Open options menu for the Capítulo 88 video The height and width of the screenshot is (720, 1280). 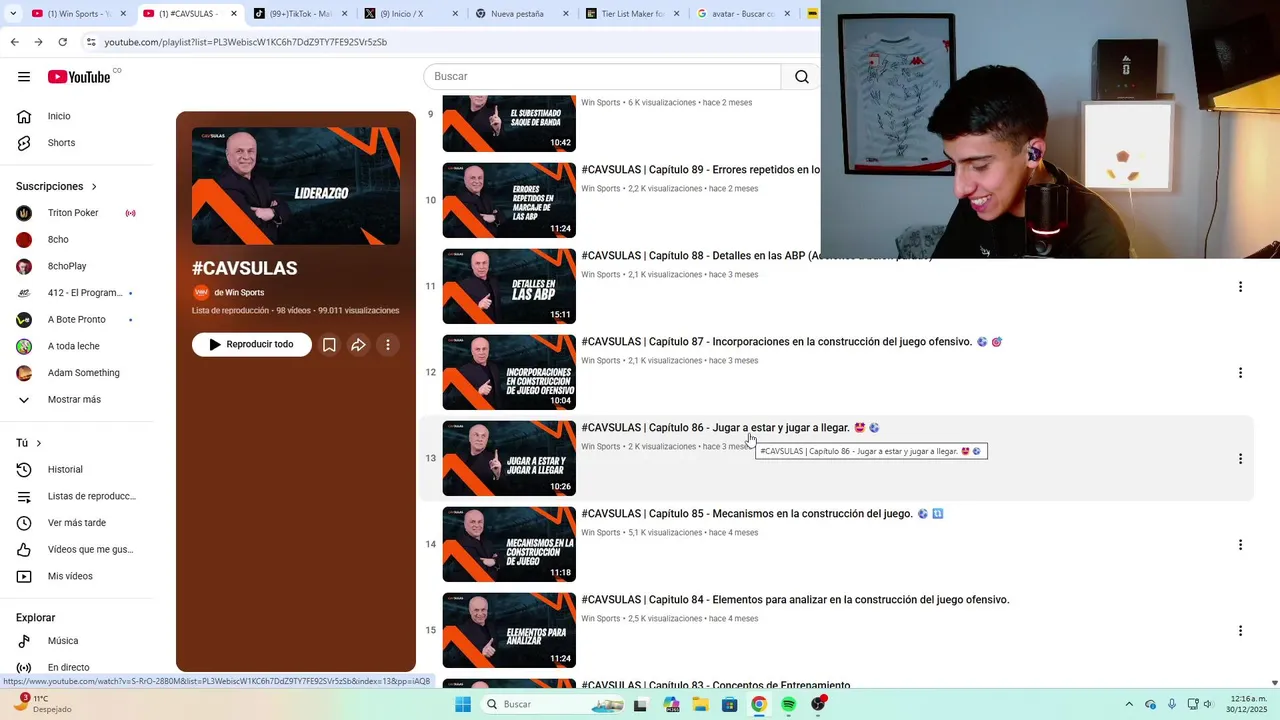point(1240,287)
